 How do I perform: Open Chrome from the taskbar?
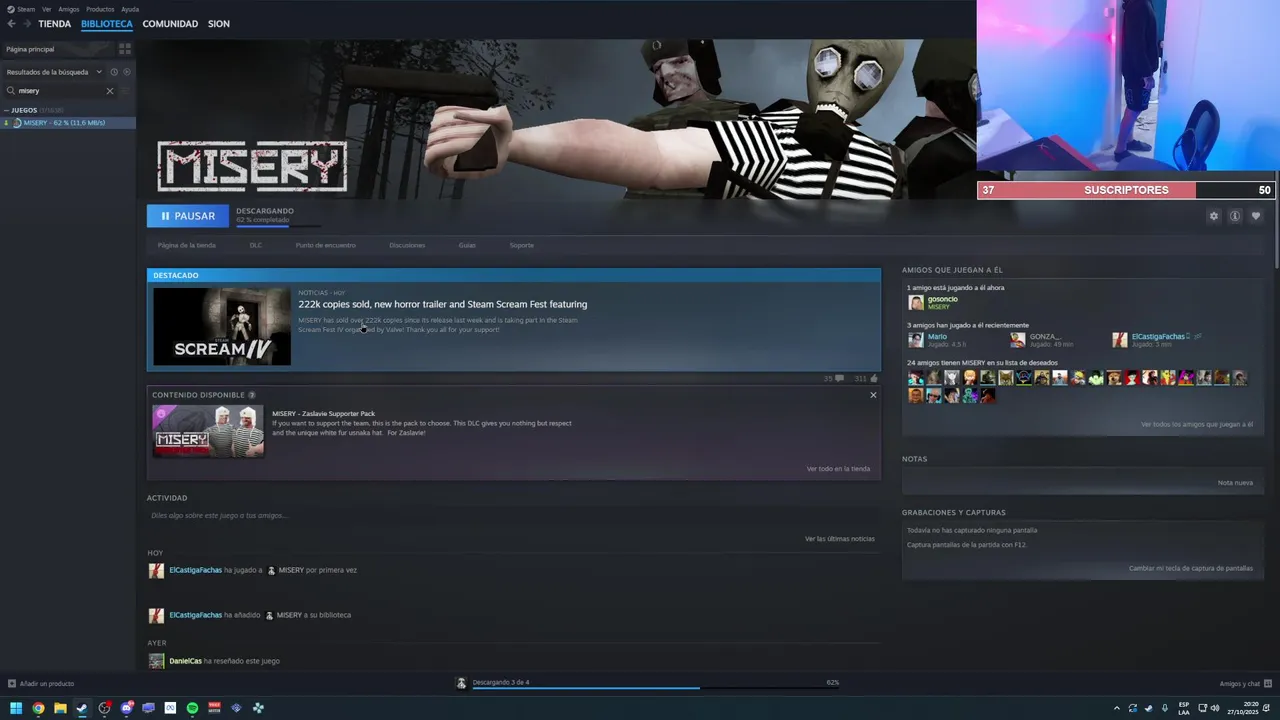tap(38, 708)
